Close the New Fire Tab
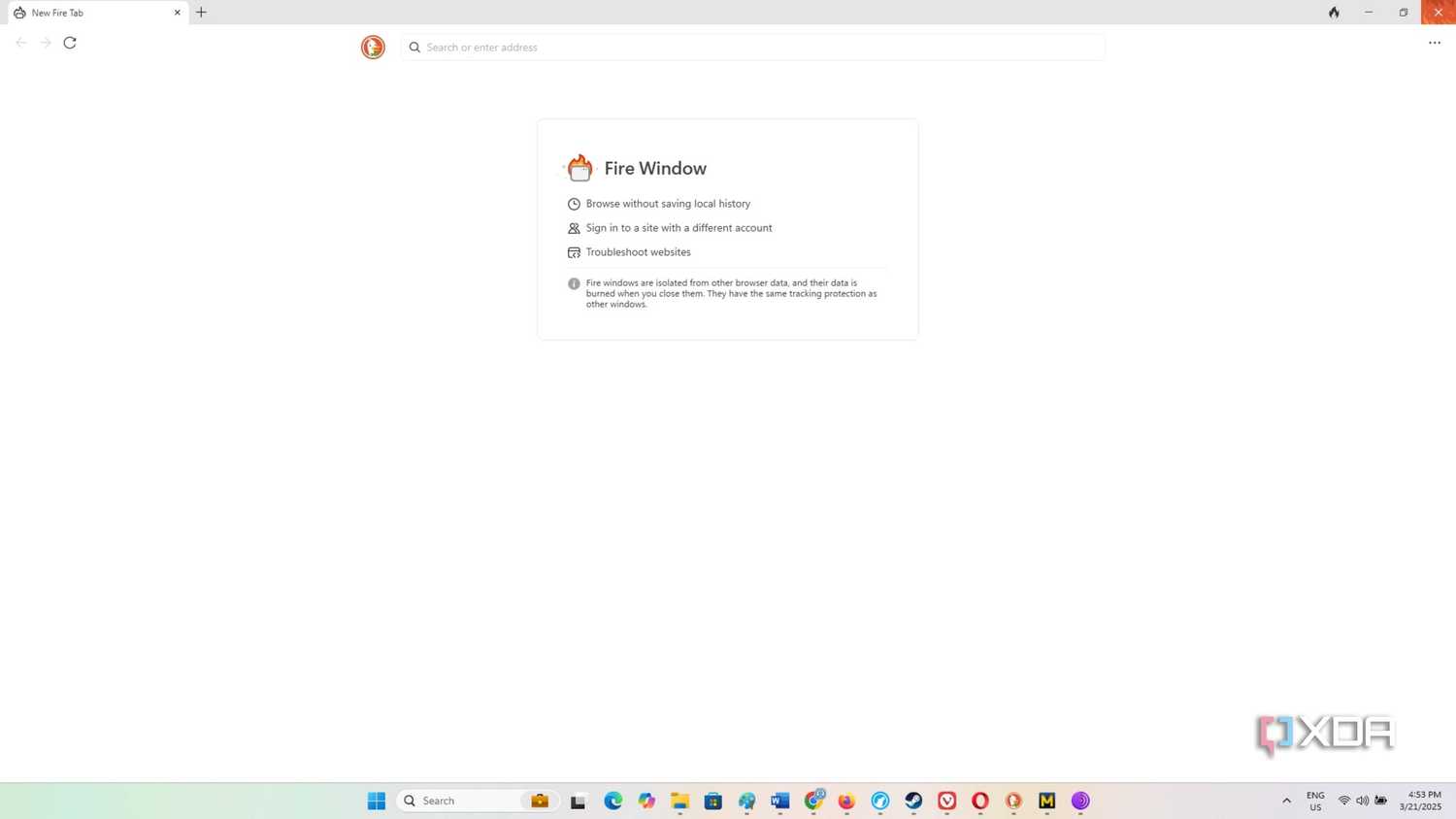The width and height of the screenshot is (1456, 819). tap(178, 13)
